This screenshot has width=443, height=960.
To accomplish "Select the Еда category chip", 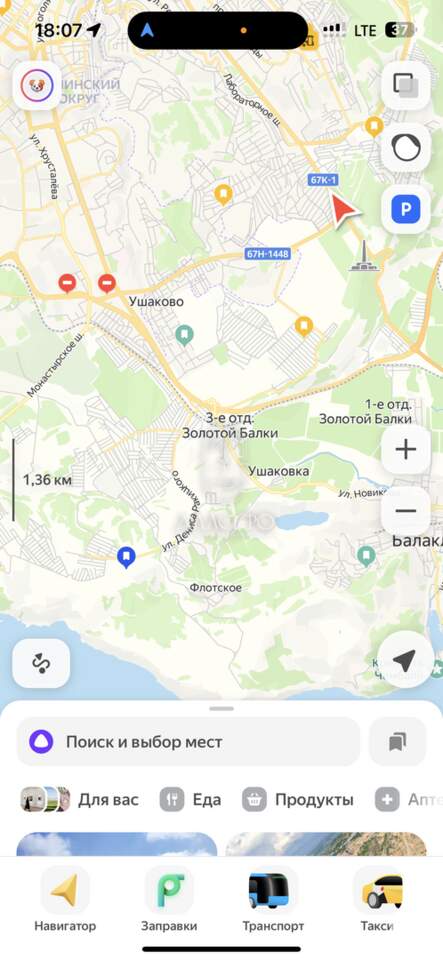I will [x=190, y=800].
